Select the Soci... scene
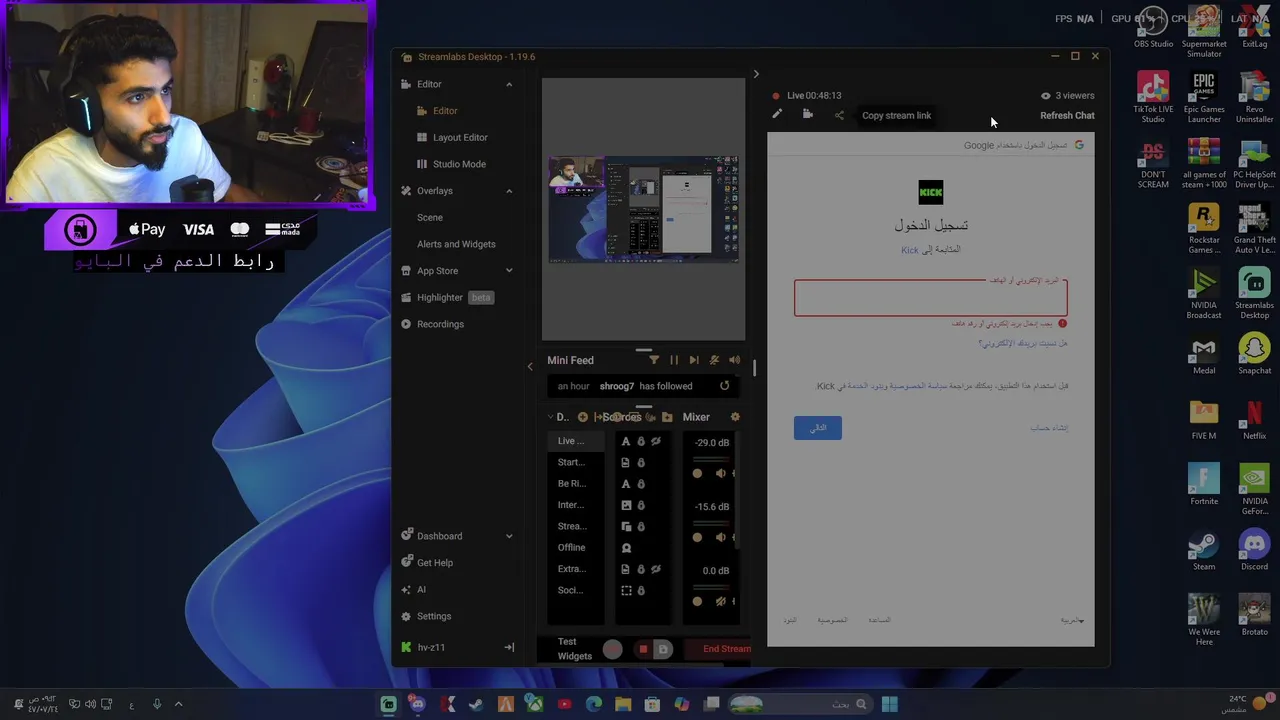The width and height of the screenshot is (1280, 720). [578, 590]
